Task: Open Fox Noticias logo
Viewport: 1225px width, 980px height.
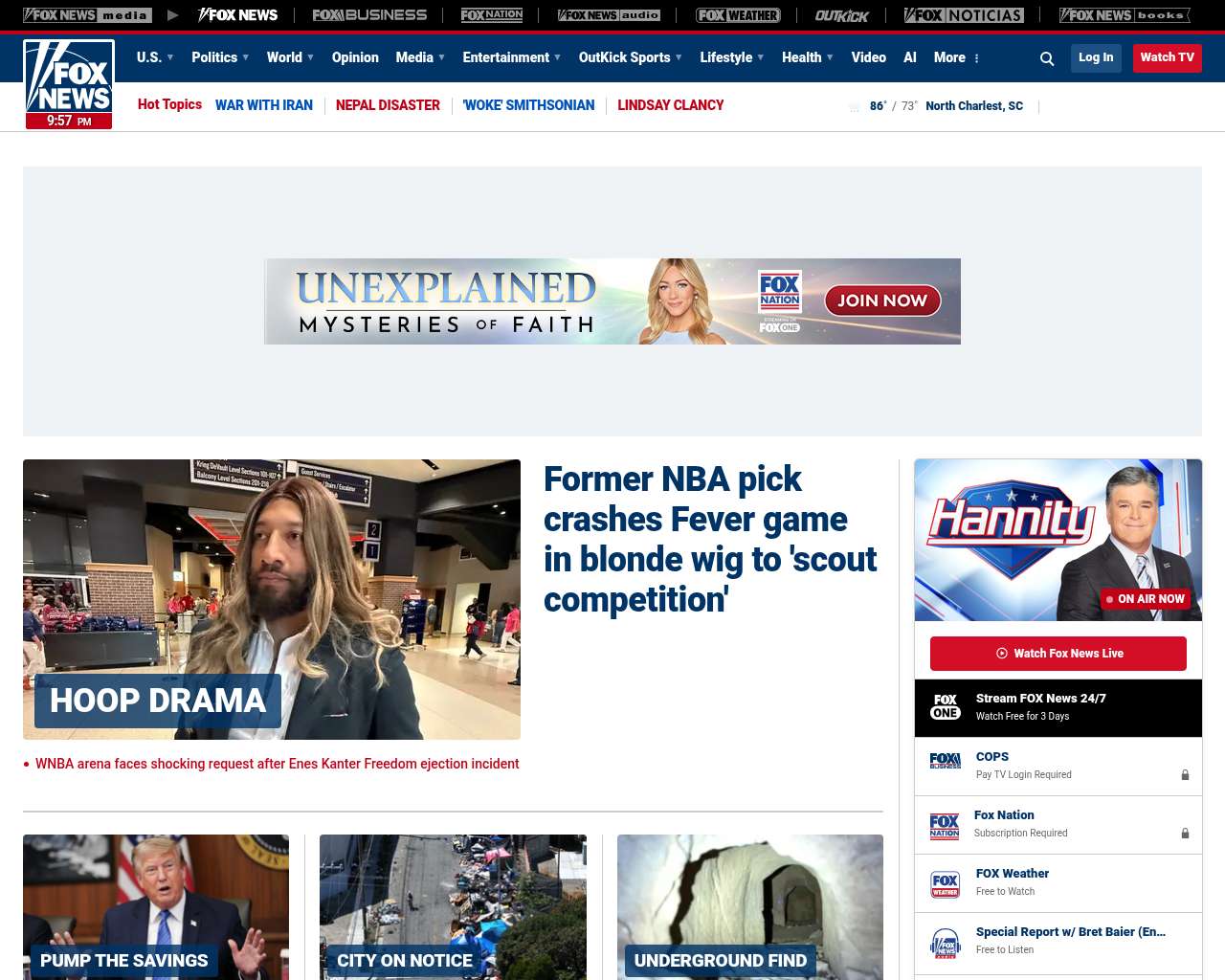Action: coord(964,15)
